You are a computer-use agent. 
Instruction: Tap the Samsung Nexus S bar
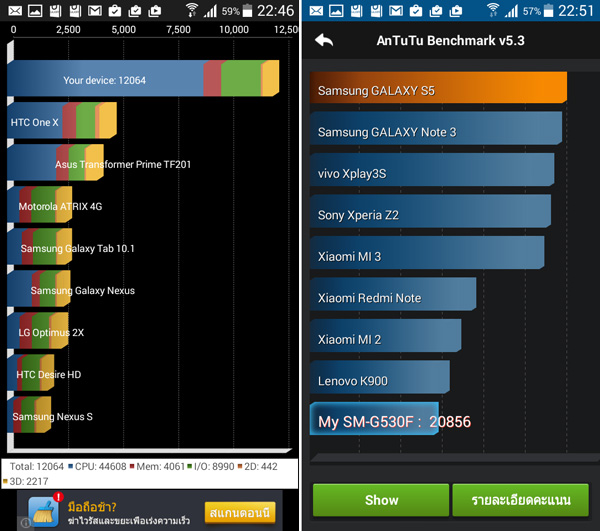29,415
